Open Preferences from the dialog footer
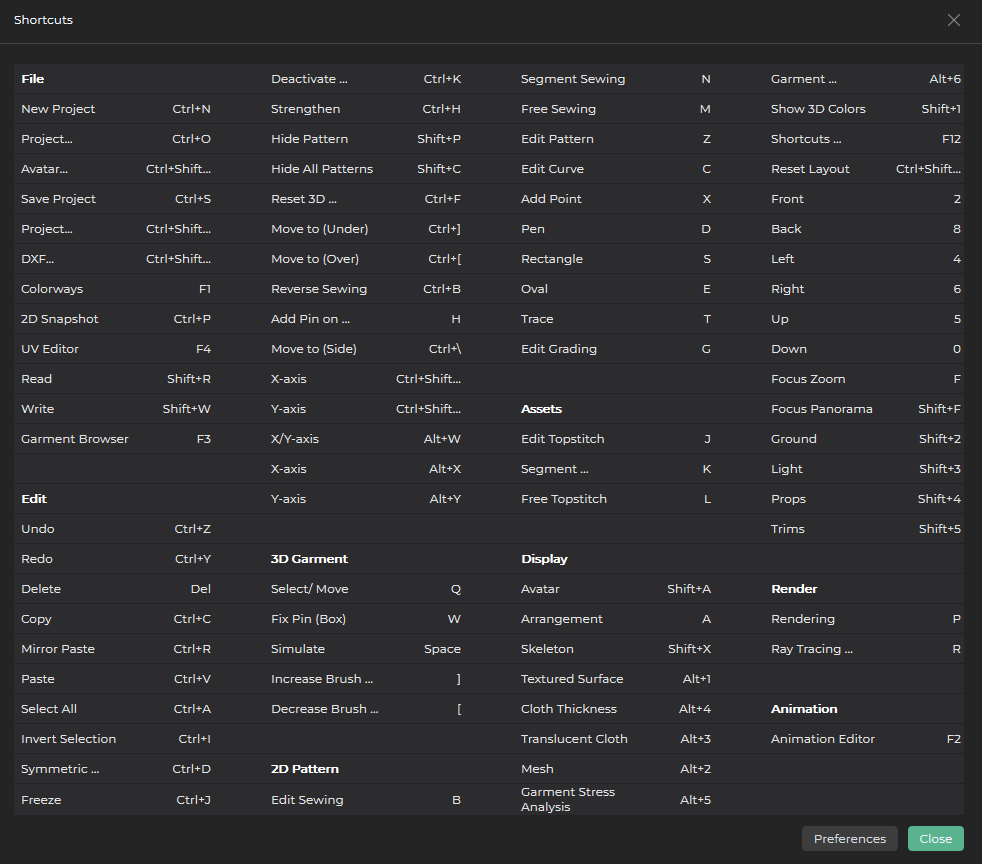The image size is (982, 864). [x=850, y=838]
